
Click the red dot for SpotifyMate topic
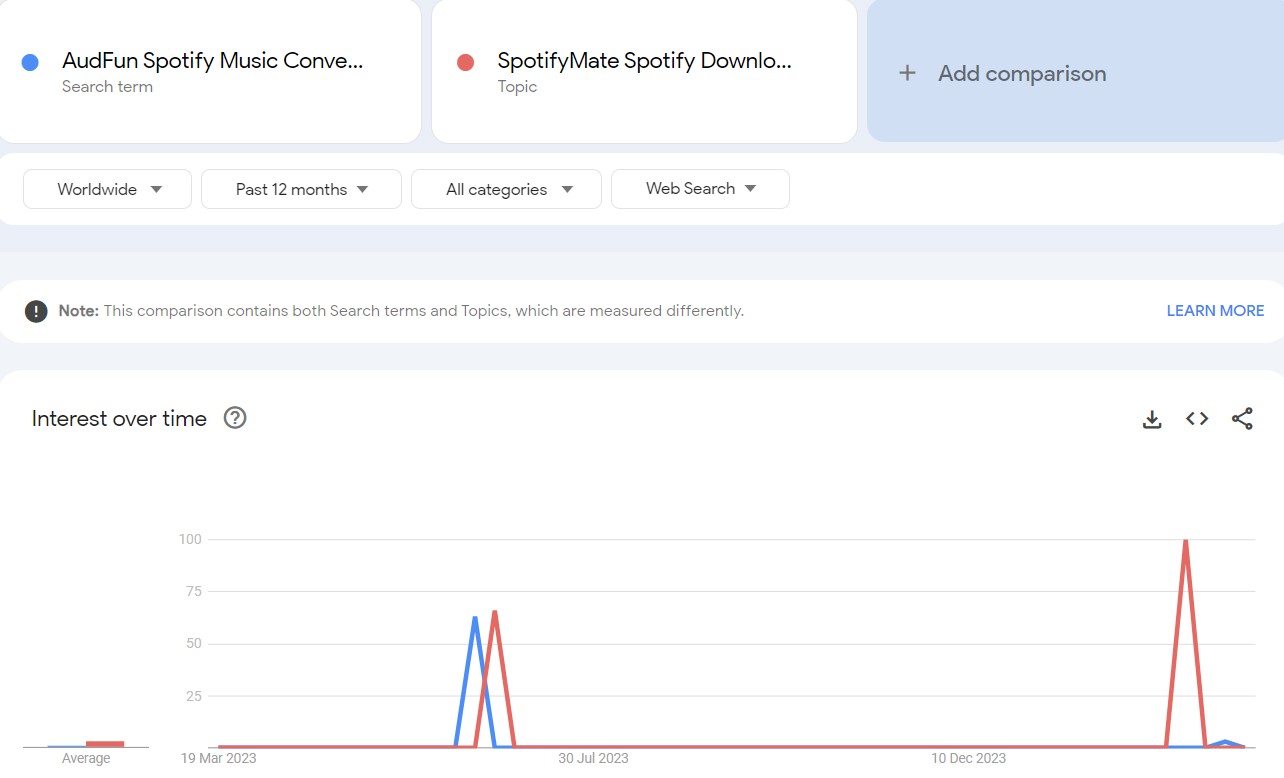pos(465,62)
